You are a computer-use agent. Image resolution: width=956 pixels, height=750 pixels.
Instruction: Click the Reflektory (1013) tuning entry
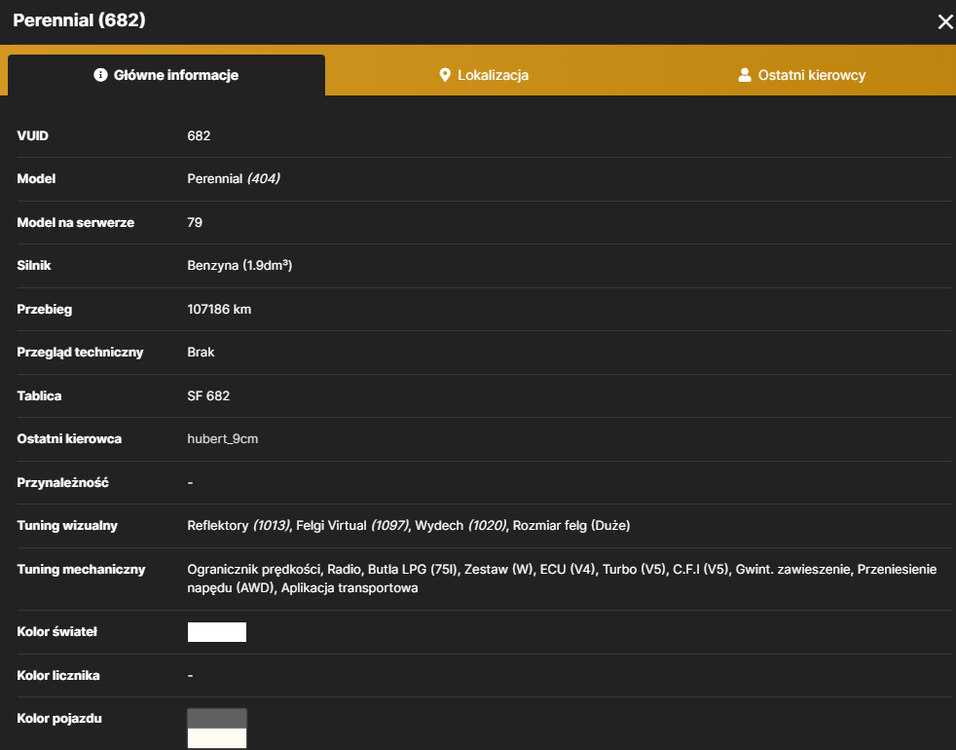tap(238, 526)
